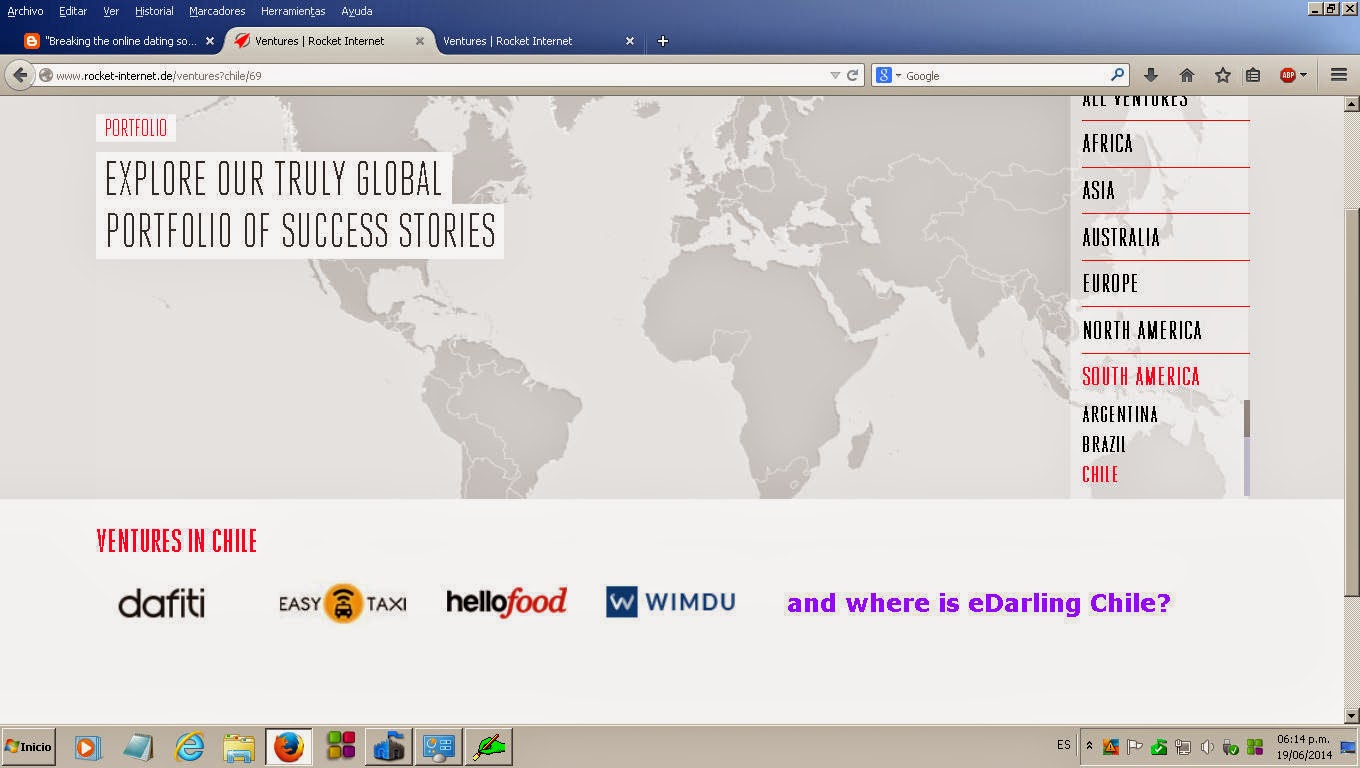Switch to the 'Breaking the online dating' tab
The width and height of the screenshot is (1360, 768).
tap(120, 41)
